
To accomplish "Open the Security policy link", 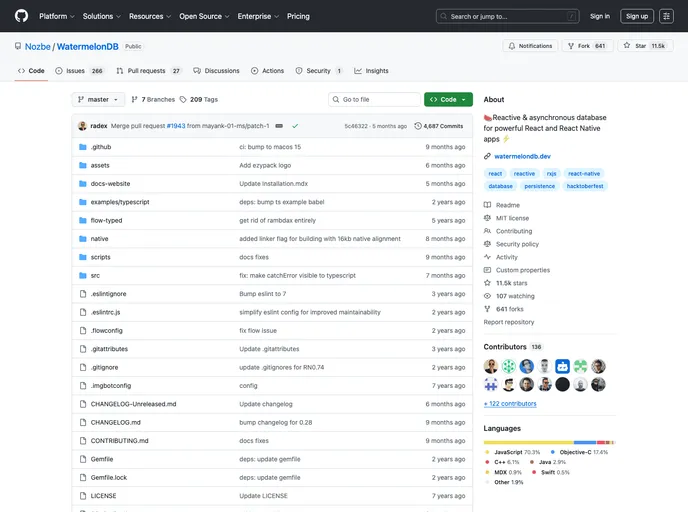I will [x=511, y=244].
